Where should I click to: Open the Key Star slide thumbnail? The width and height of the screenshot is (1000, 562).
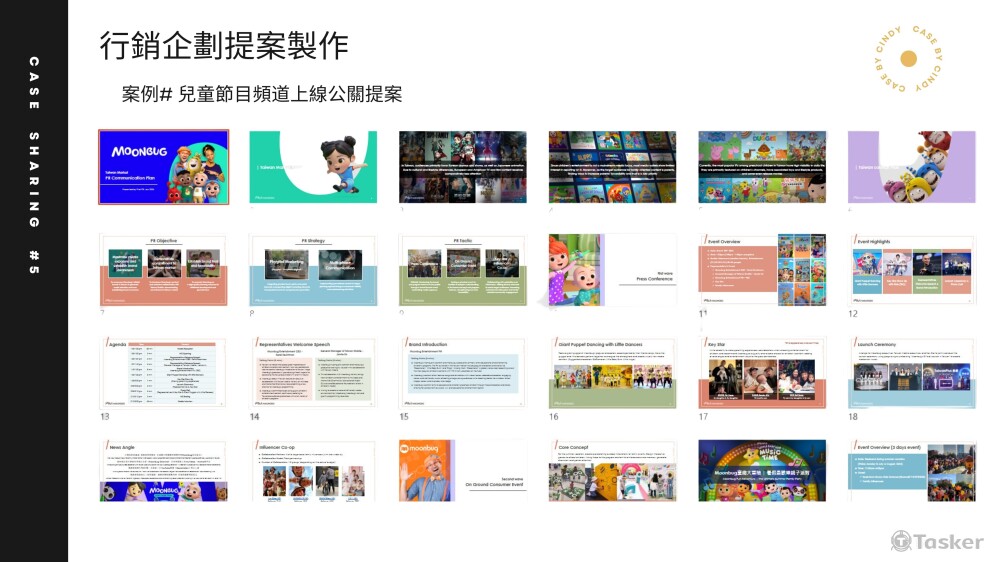762,373
